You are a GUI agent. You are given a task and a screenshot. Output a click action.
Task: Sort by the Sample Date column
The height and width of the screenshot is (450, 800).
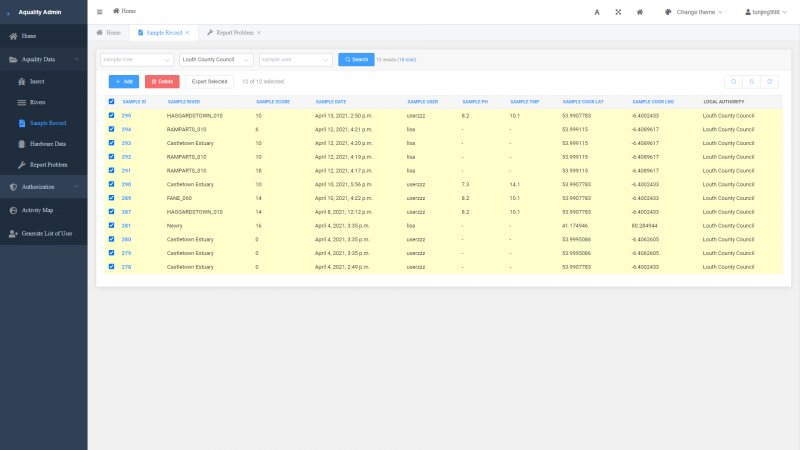(x=331, y=102)
